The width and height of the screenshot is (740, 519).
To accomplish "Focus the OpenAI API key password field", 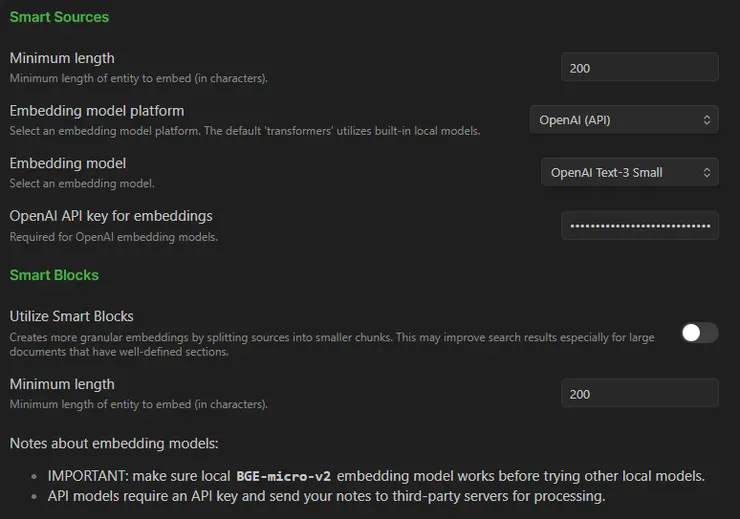I will pos(639,225).
